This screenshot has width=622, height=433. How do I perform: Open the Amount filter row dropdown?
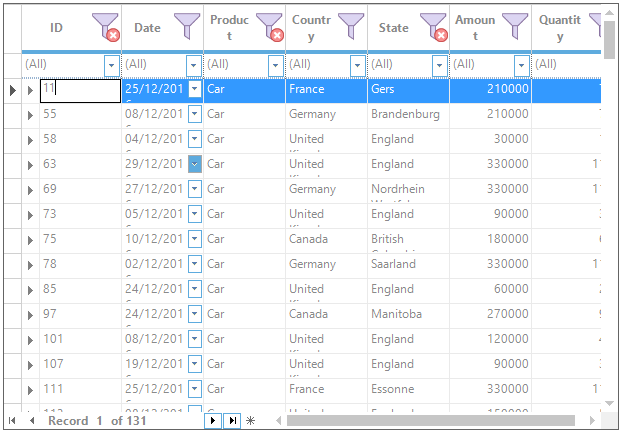point(522,65)
